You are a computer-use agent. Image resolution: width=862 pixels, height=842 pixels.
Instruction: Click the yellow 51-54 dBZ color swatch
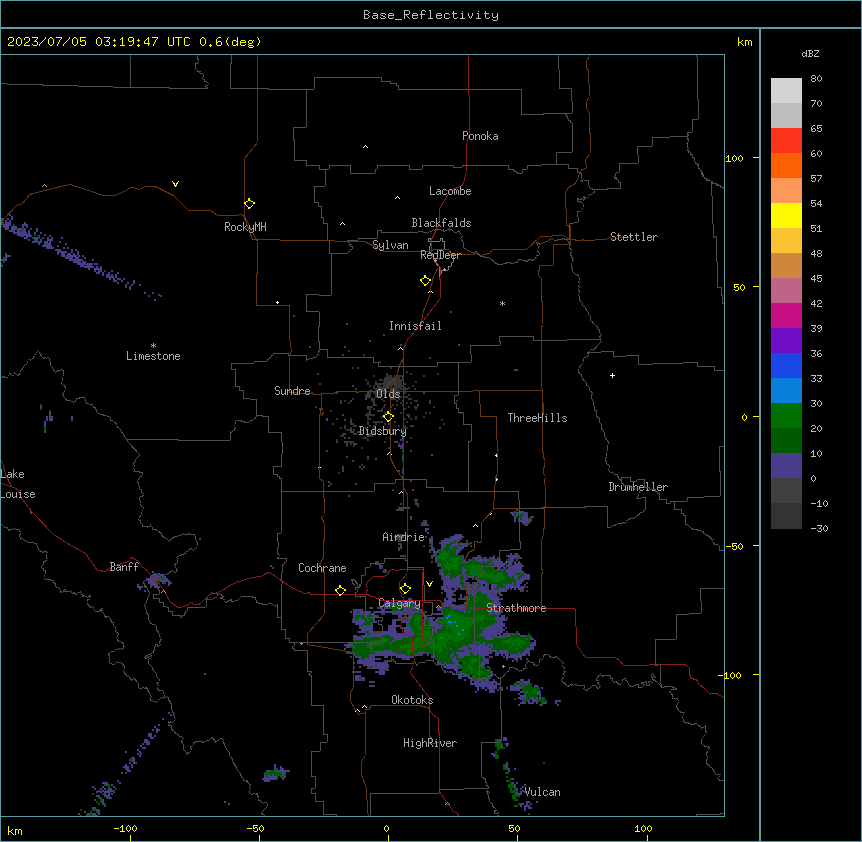tap(786, 215)
